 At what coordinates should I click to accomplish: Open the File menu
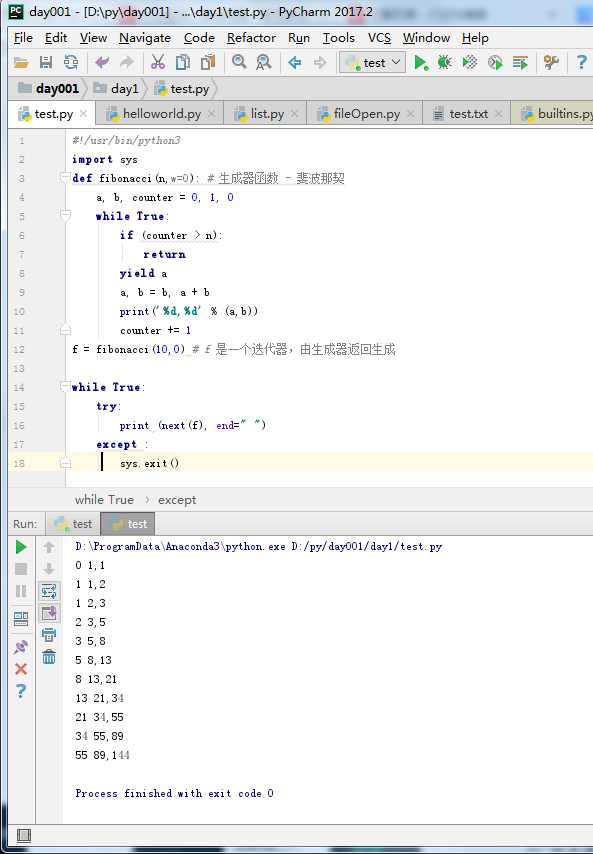coord(23,38)
